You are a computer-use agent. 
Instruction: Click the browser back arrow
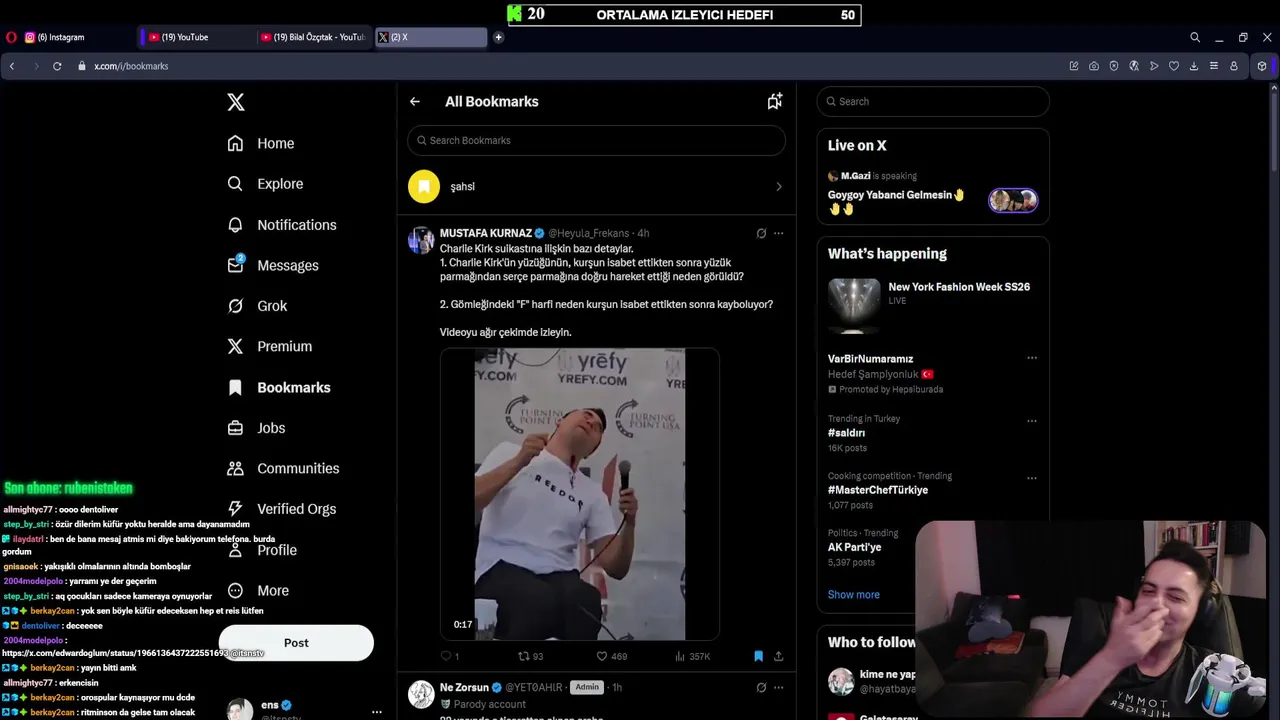point(12,66)
